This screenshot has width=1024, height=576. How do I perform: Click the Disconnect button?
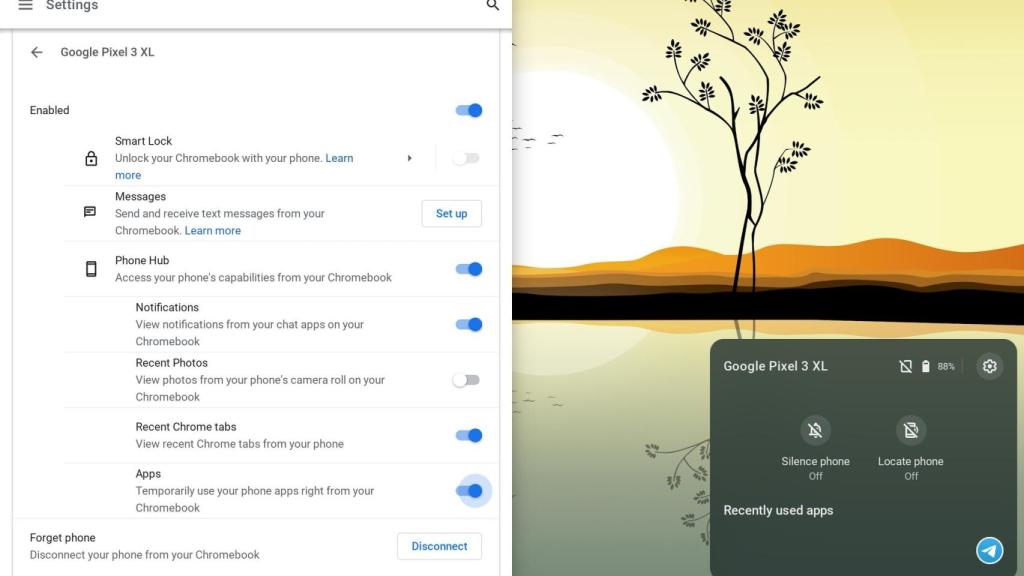pos(440,547)
